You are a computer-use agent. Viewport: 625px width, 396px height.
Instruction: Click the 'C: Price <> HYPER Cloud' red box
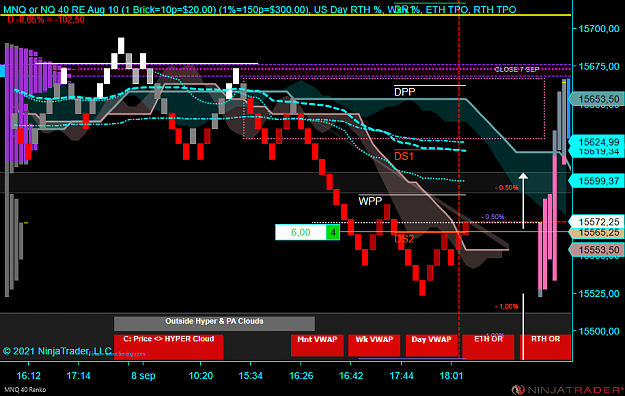pos(168,347)
